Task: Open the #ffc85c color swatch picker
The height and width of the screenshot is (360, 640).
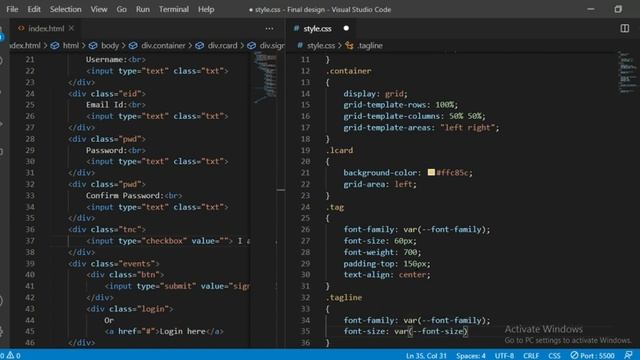Action: 431,172
